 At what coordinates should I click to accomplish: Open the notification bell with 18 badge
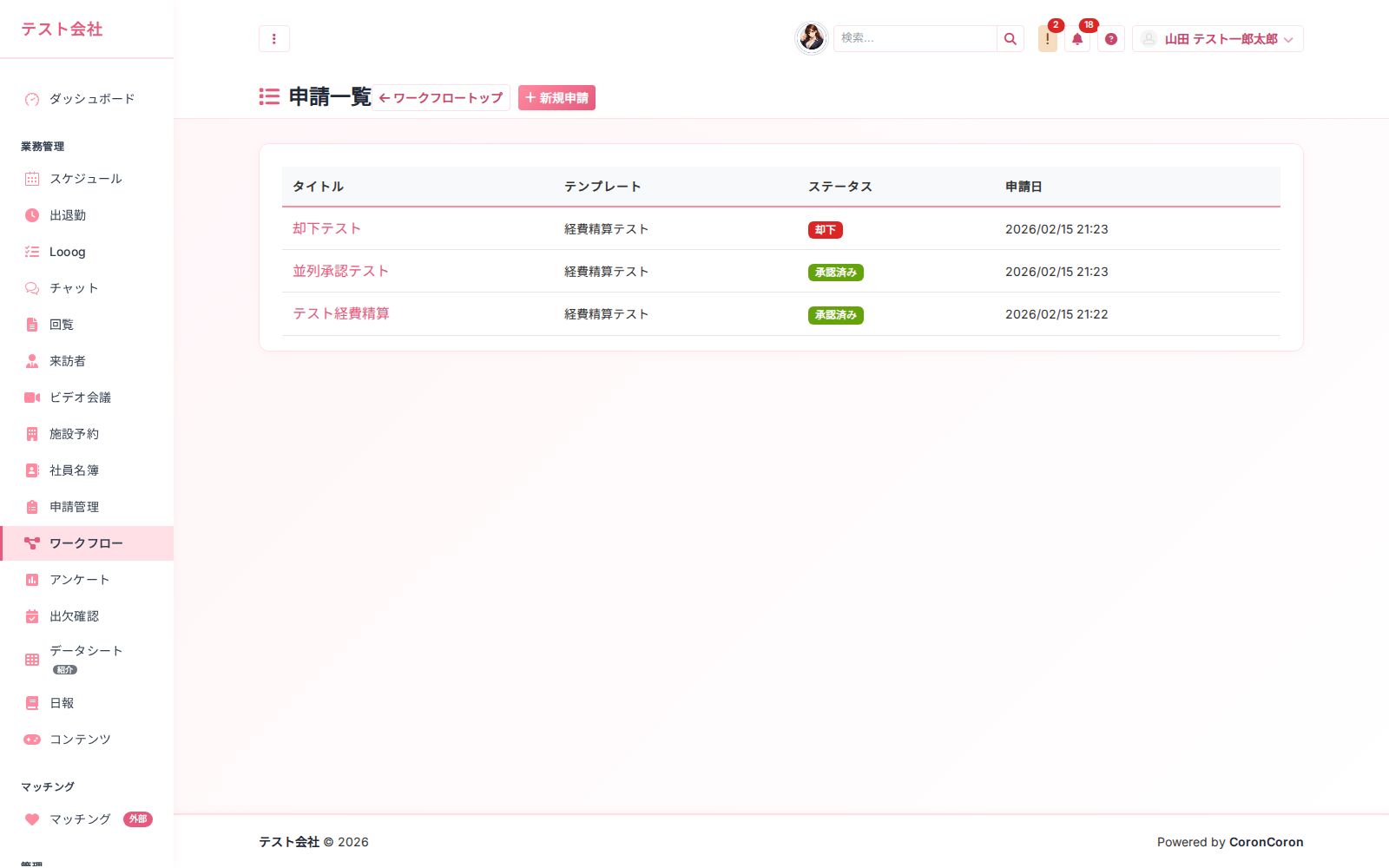(x=1077, y=39)
